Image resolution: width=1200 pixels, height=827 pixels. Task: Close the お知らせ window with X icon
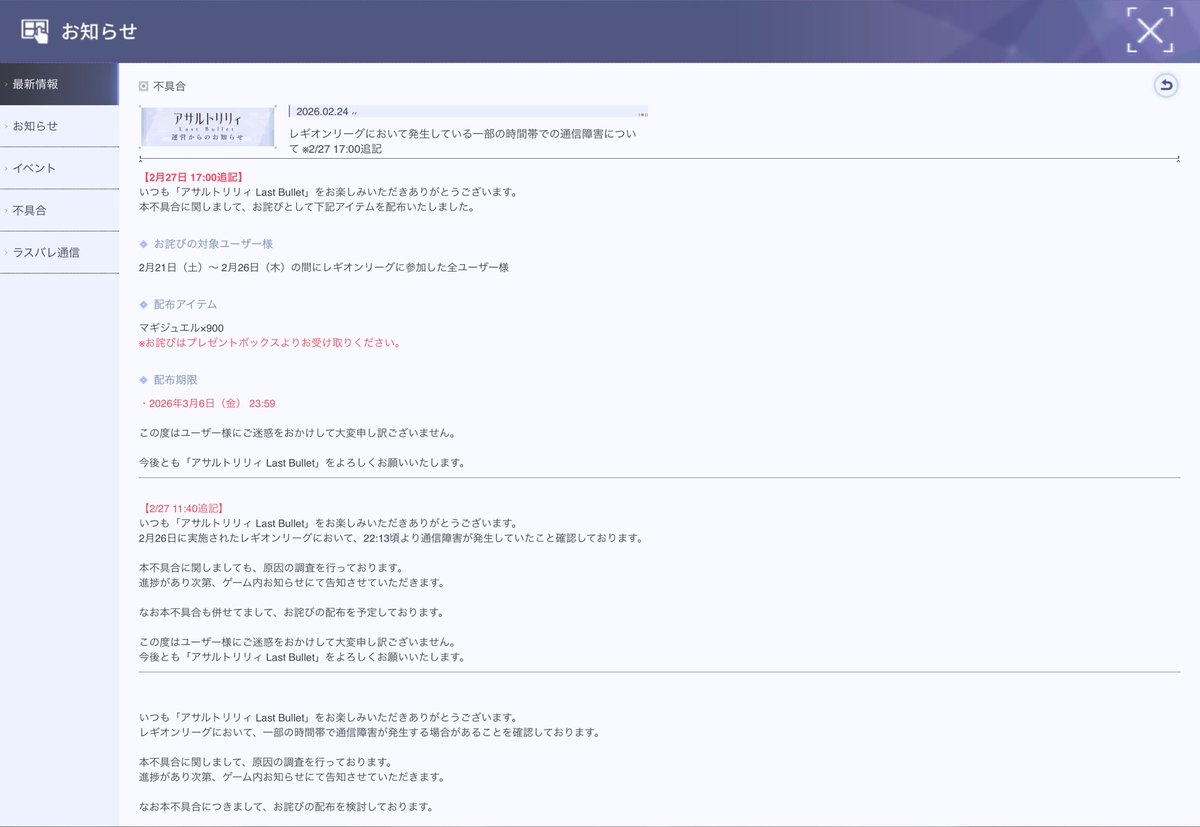(1149, 30)
